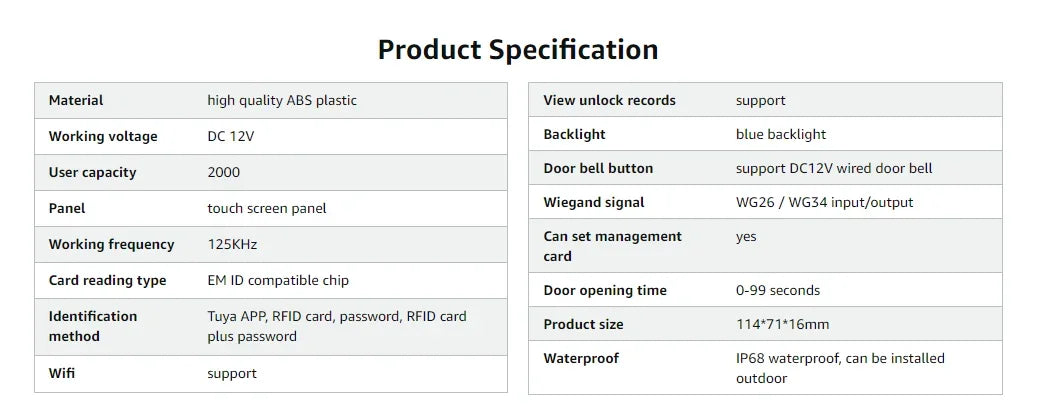Select the DC 12V value
The height and width of the screenshot is (409, 1037).
pos(231,136)
